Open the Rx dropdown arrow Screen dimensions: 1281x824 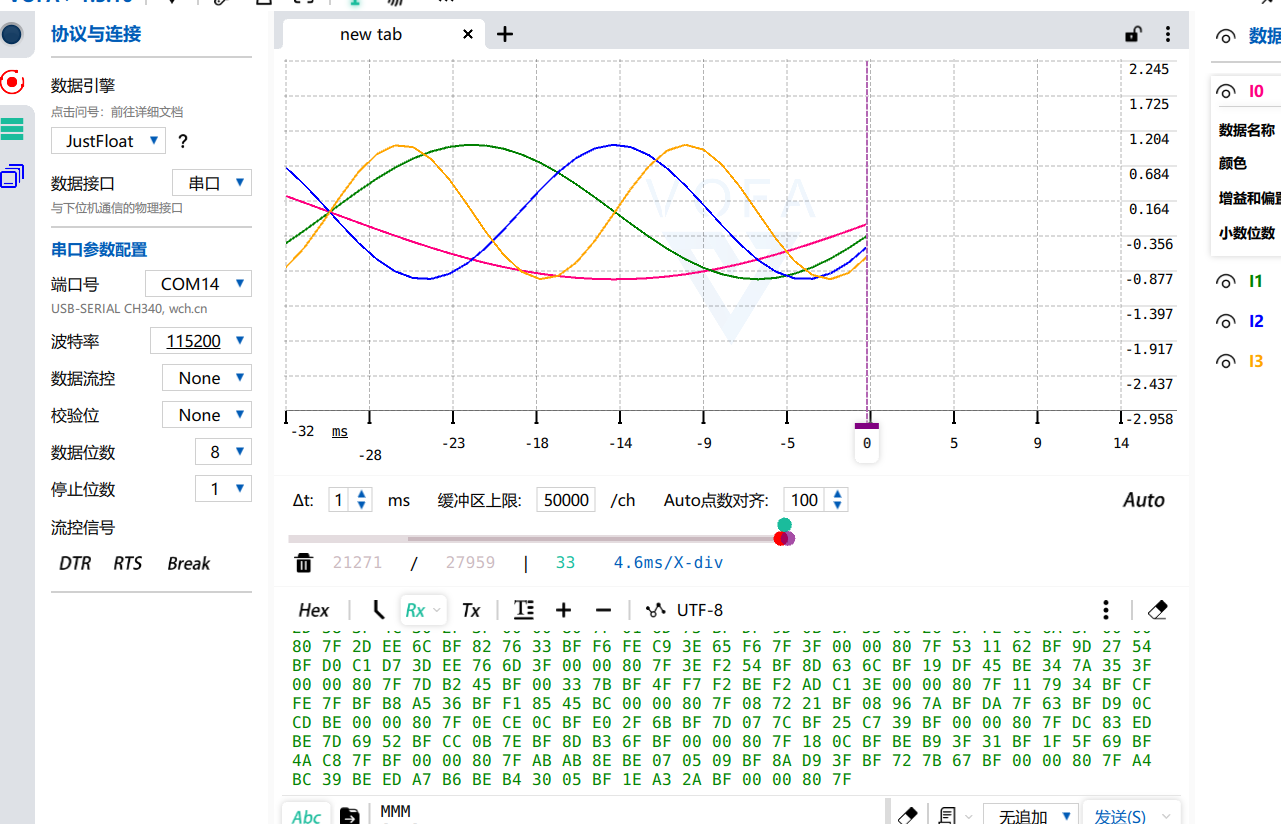point(437,611)
